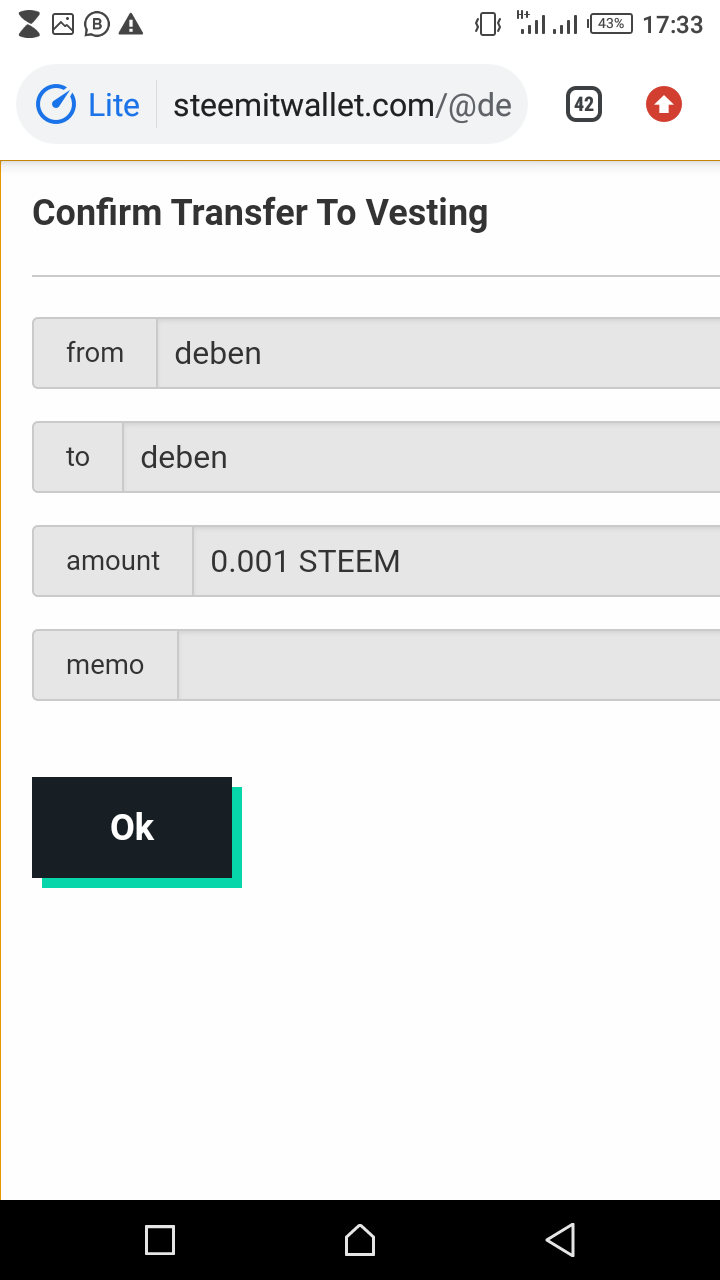This screenshot has width=720, height=1280.
Task: Focus the empty memo field
Action: (448, 665)
